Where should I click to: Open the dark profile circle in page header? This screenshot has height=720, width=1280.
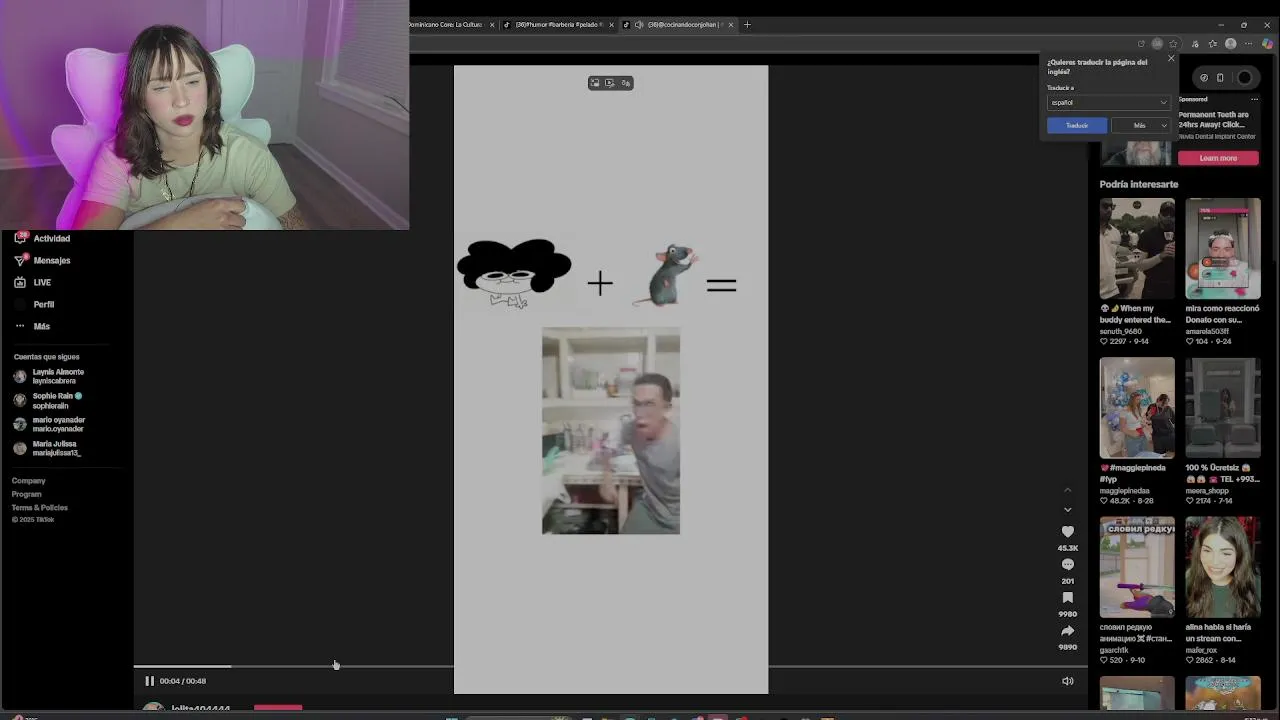click(x=1244, y=77)
